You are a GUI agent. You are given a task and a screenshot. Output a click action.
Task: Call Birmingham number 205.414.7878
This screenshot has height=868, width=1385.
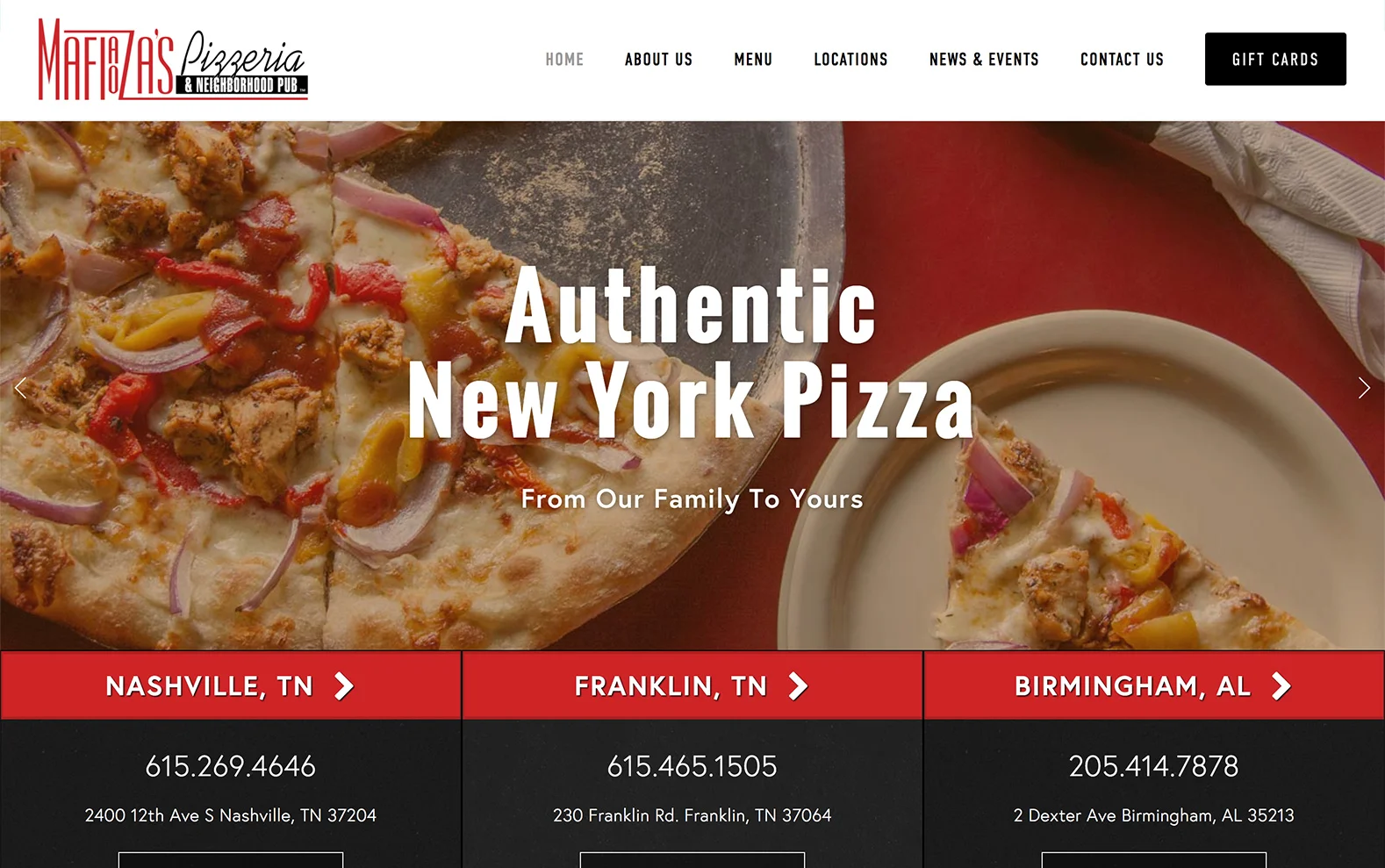[1153, 766]
